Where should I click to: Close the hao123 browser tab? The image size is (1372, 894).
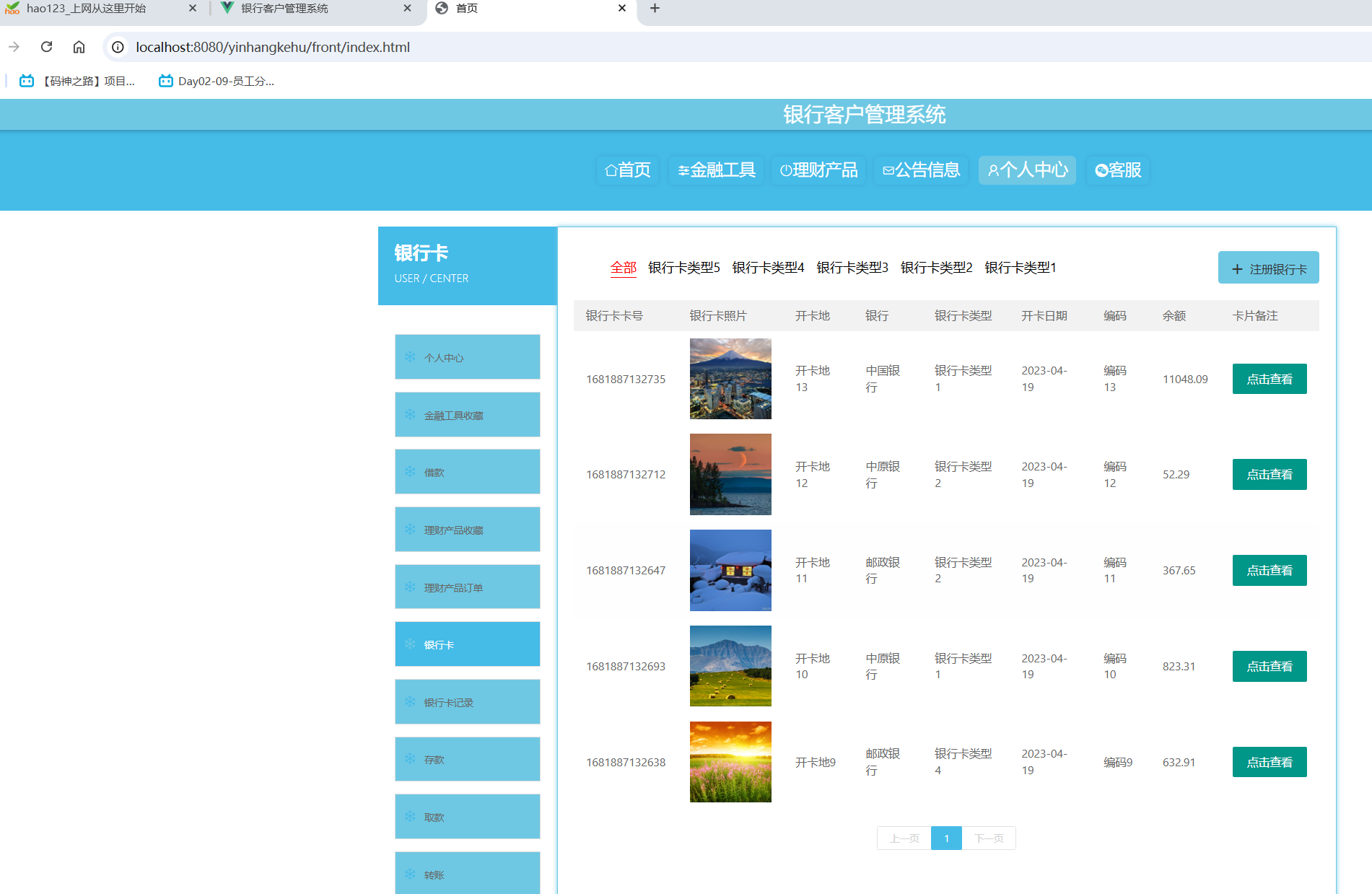193,8
